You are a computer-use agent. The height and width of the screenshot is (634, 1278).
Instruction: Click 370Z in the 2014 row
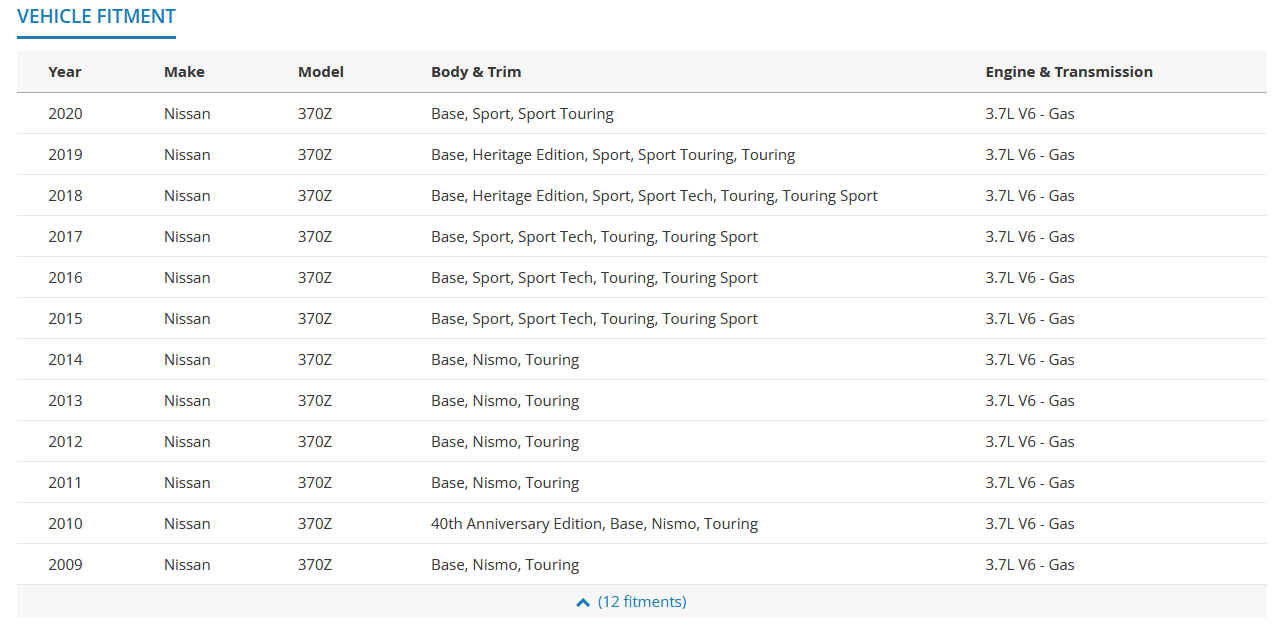point(315,360)
